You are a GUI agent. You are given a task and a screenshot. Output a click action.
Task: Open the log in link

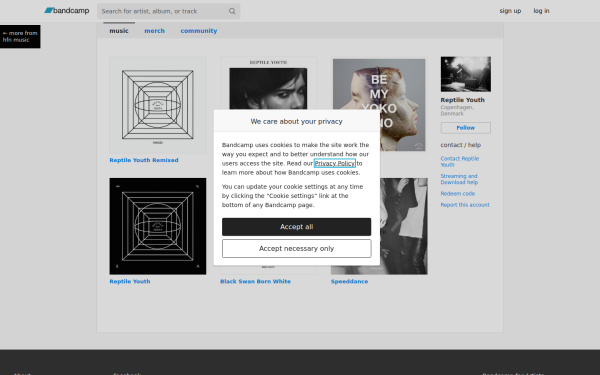pyautogui.click(x=541, y=11)
